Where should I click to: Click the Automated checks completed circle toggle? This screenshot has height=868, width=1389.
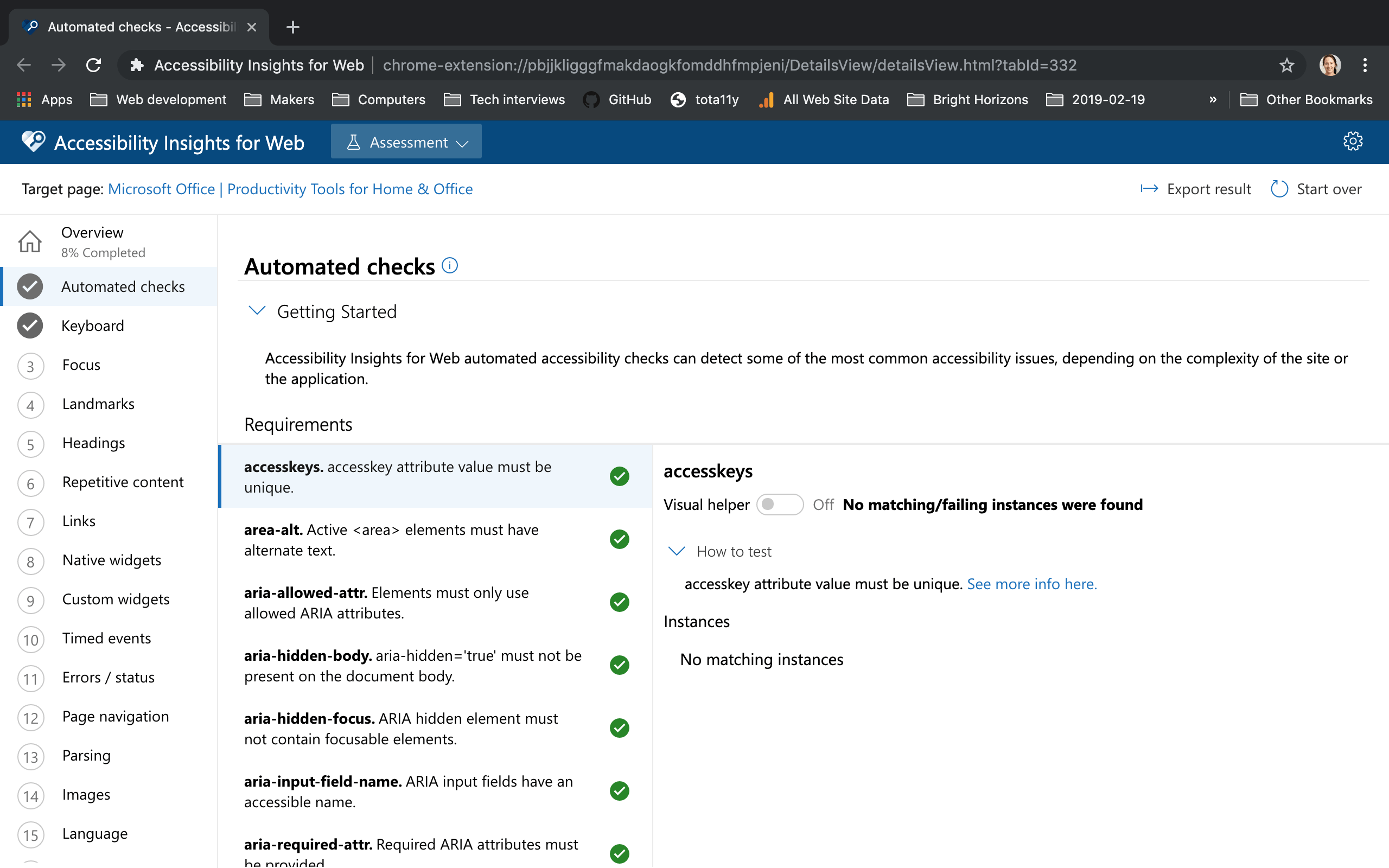click(x=30, y=286)
